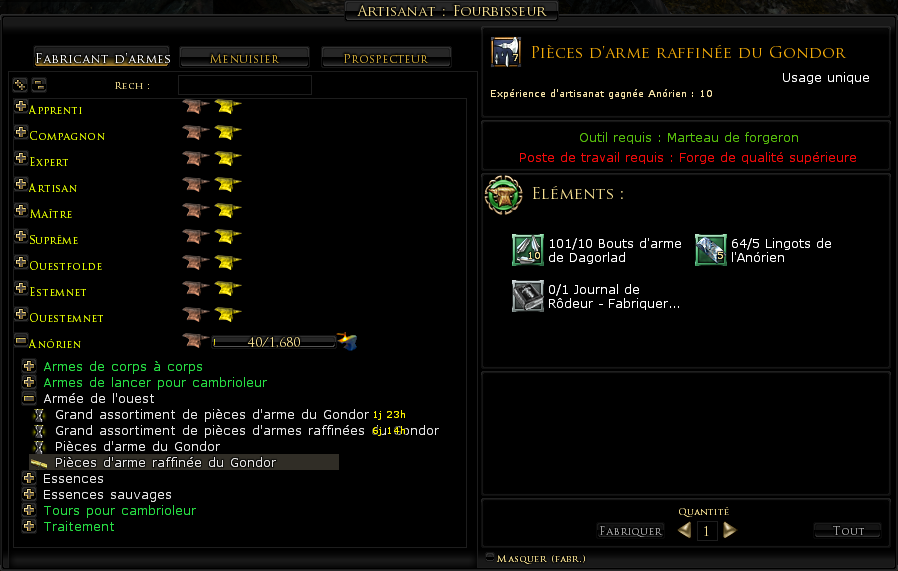898x571 pixels.
Task: Click the Journal de Rôdeur ingredient icon
Action: click(527, 296)
